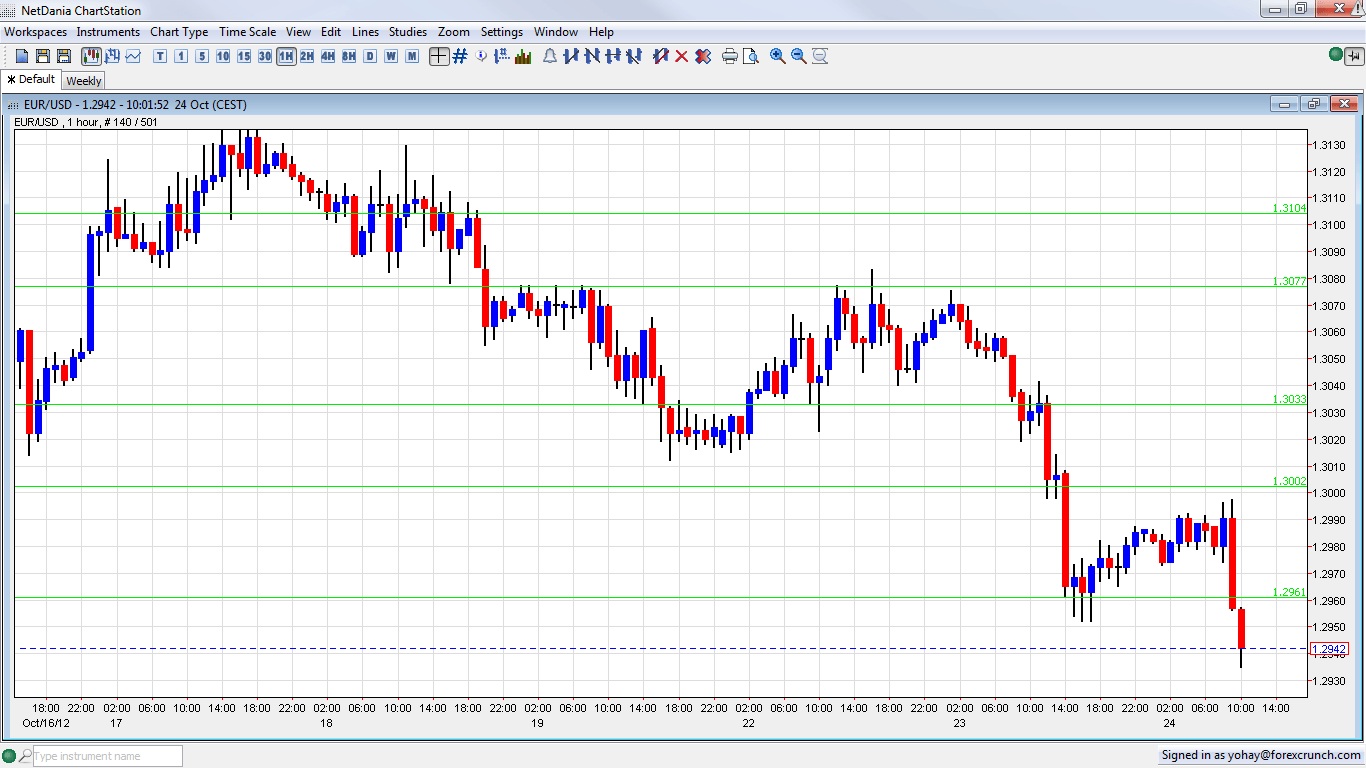
Task: Set time scale to 15 minutes
Action: coord(244,56)
